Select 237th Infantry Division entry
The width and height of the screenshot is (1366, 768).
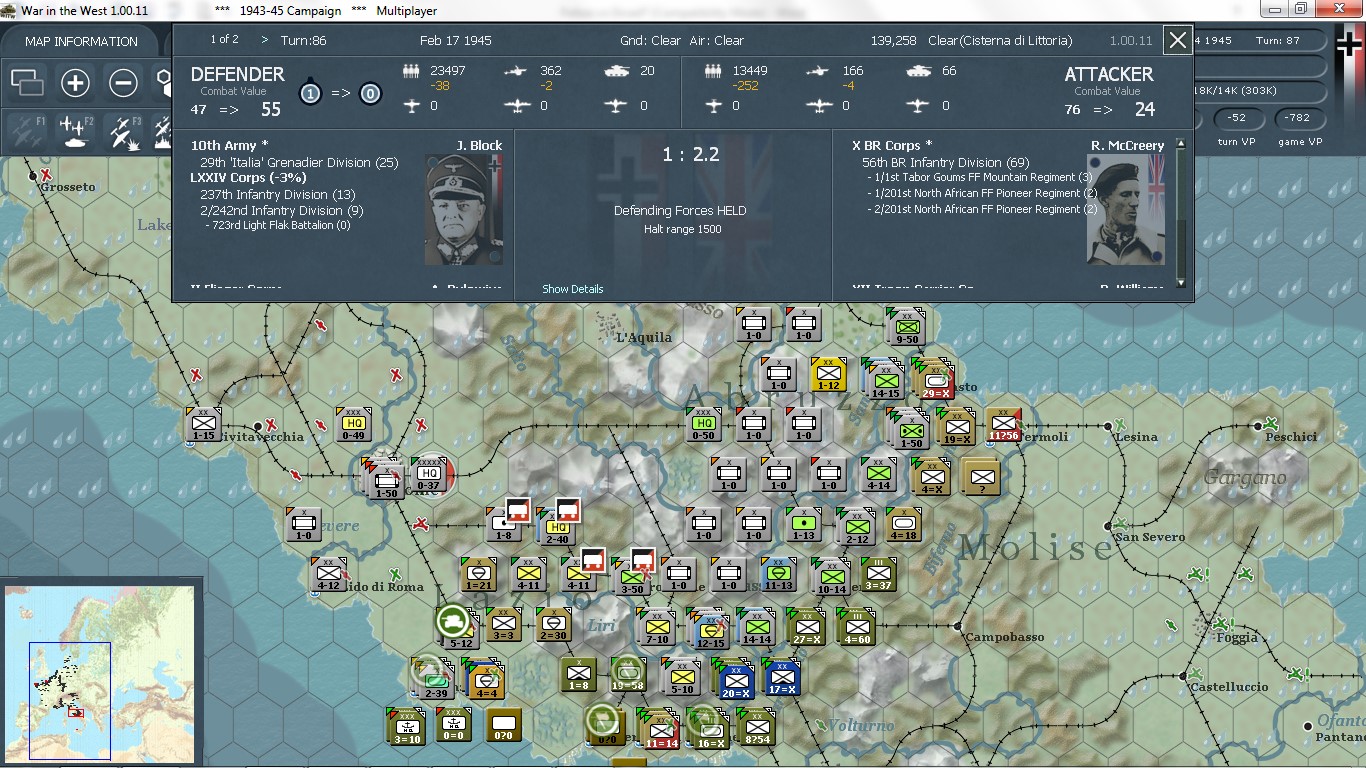(x=278, y=194)
